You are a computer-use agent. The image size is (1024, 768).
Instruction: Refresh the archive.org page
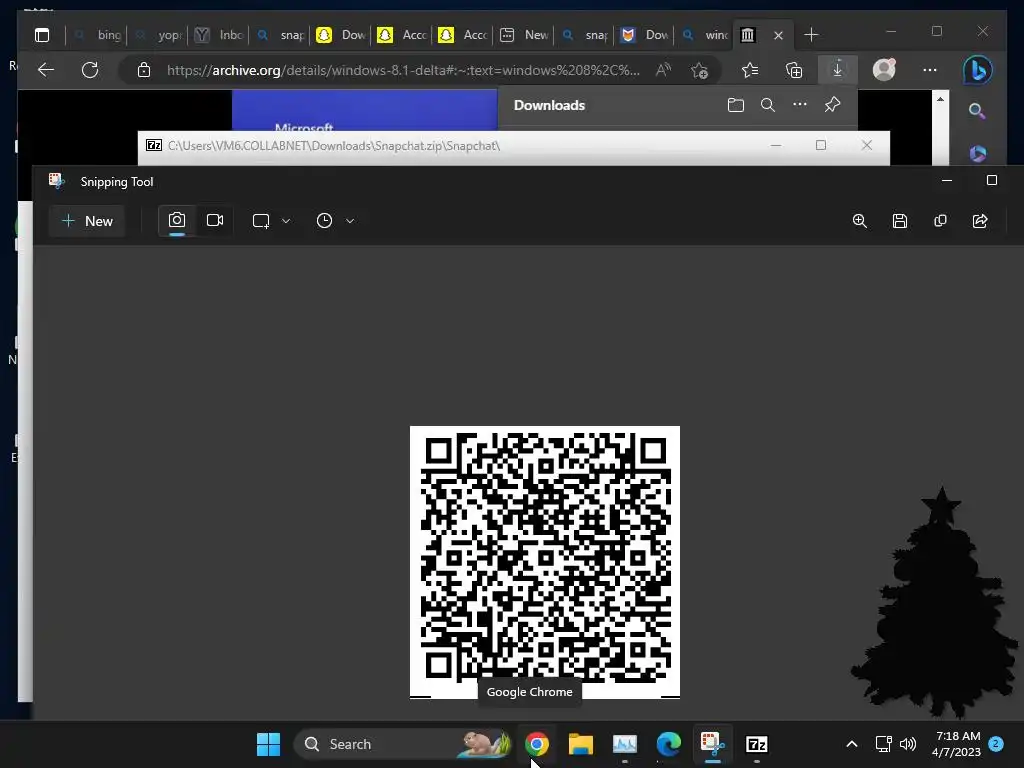click(x=90, y=70)
